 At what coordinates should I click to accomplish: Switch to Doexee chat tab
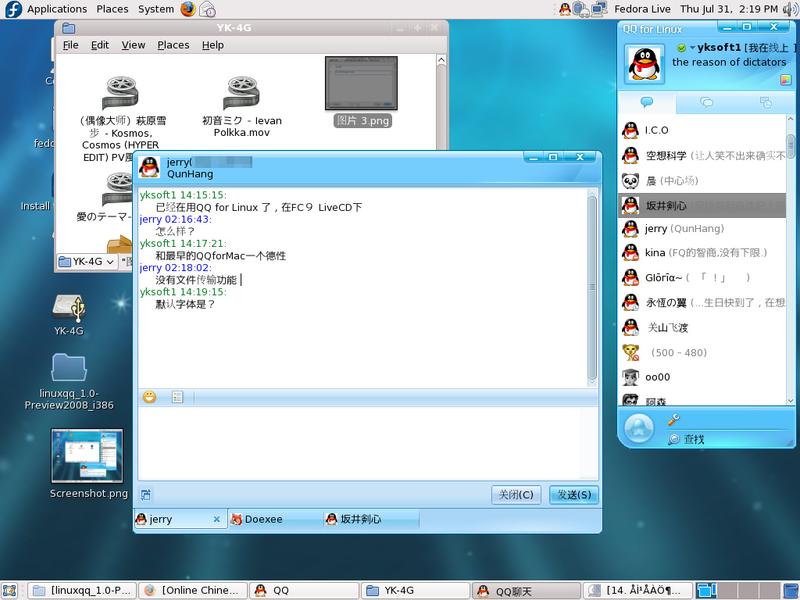276,519
